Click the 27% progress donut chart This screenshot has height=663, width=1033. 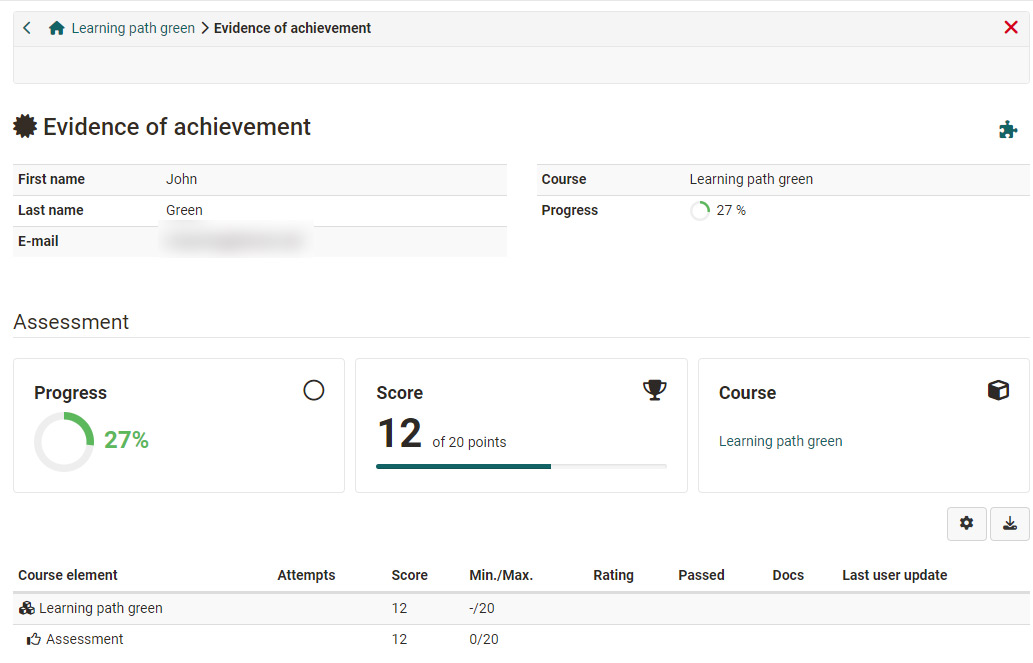[x=63, y=440]
